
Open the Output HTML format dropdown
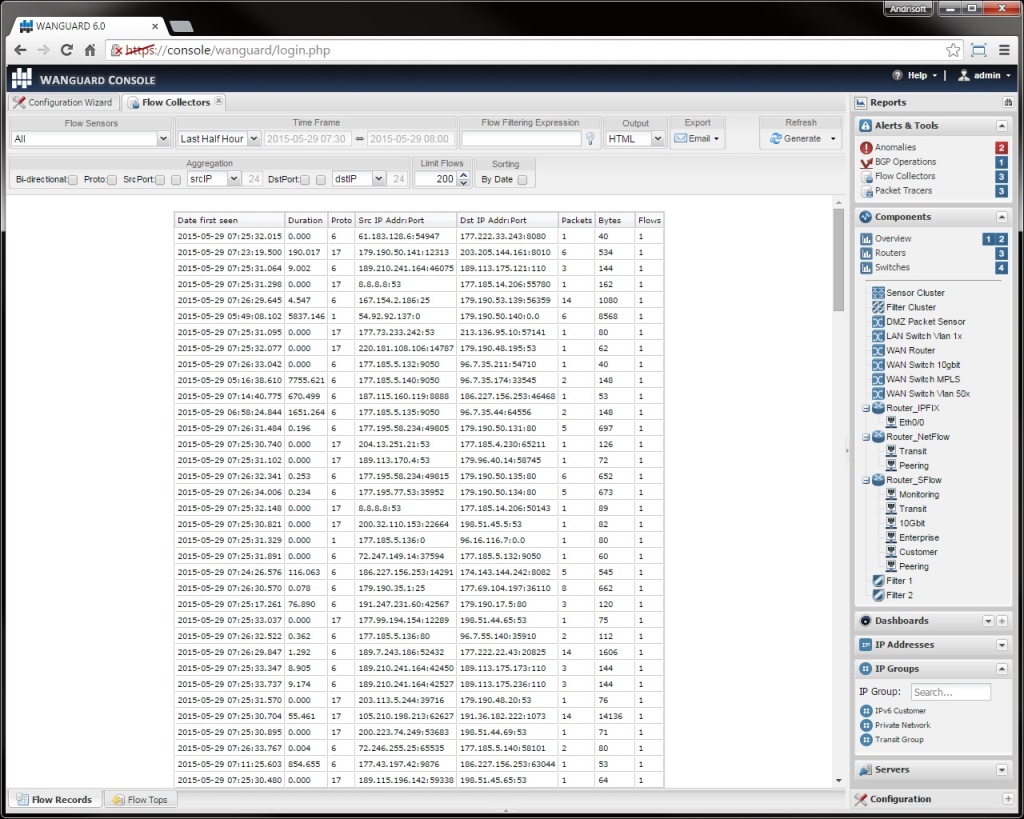637,138
